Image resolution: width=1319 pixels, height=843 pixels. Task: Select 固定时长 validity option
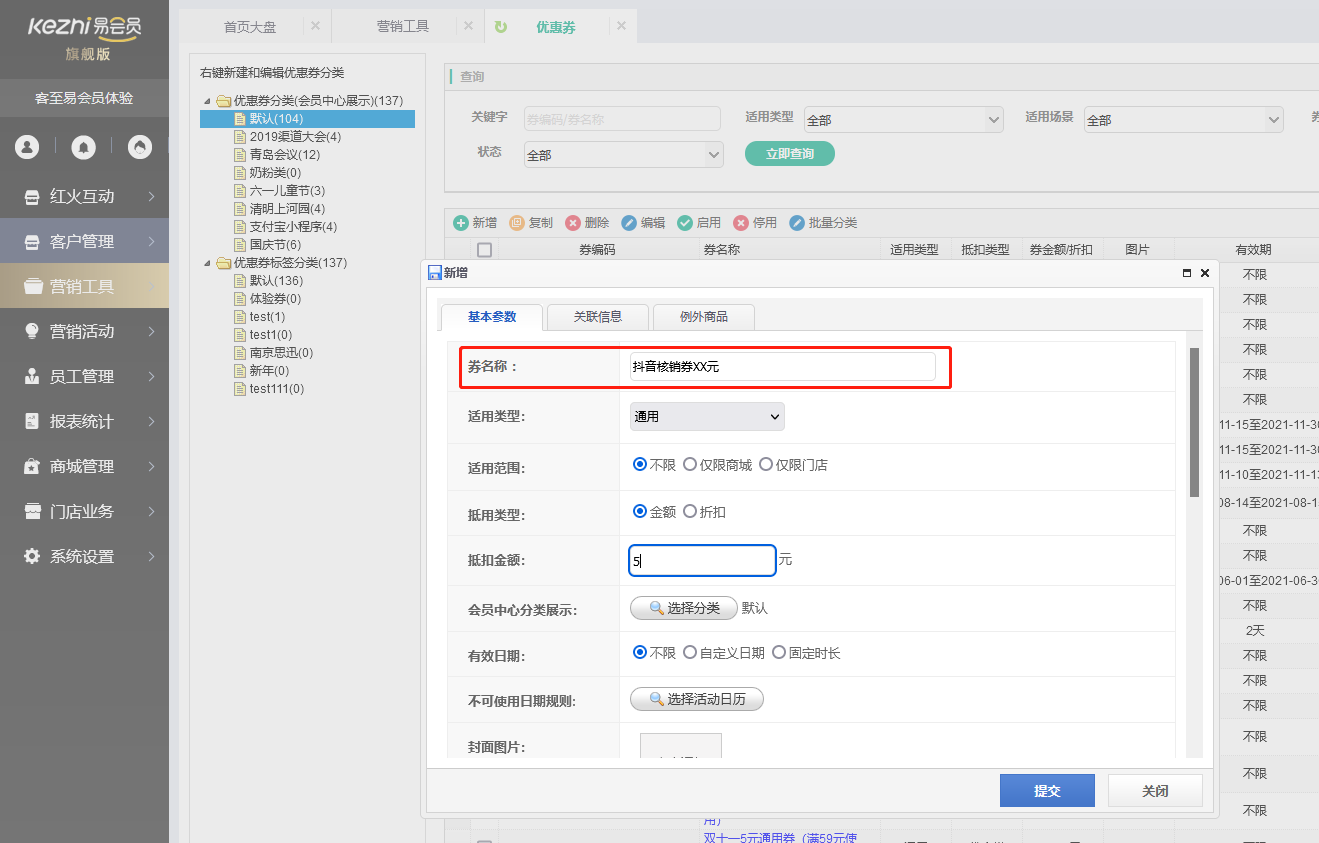pos(779,652)
